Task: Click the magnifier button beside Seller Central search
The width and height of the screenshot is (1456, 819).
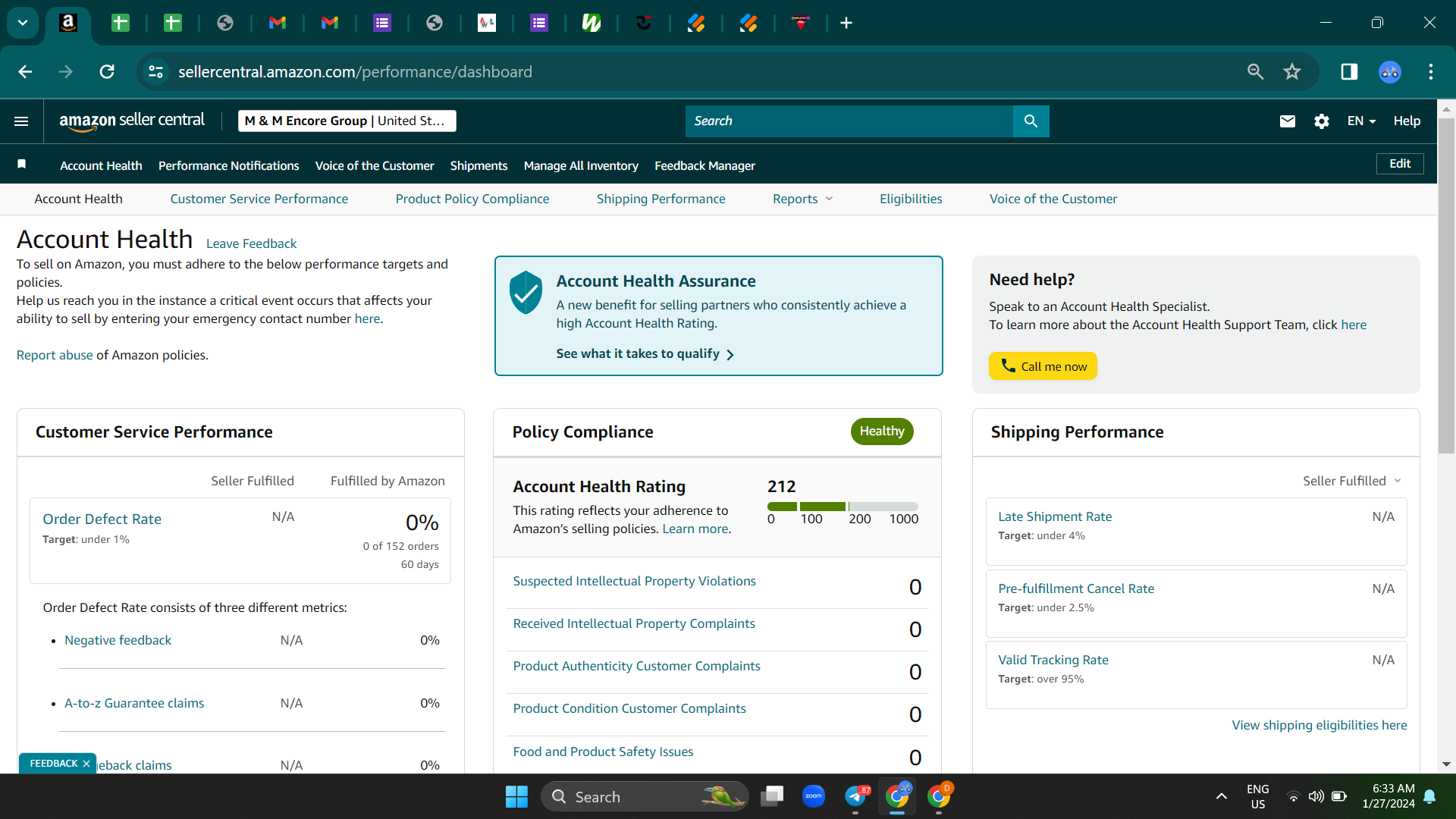Action: (1031, 121)
